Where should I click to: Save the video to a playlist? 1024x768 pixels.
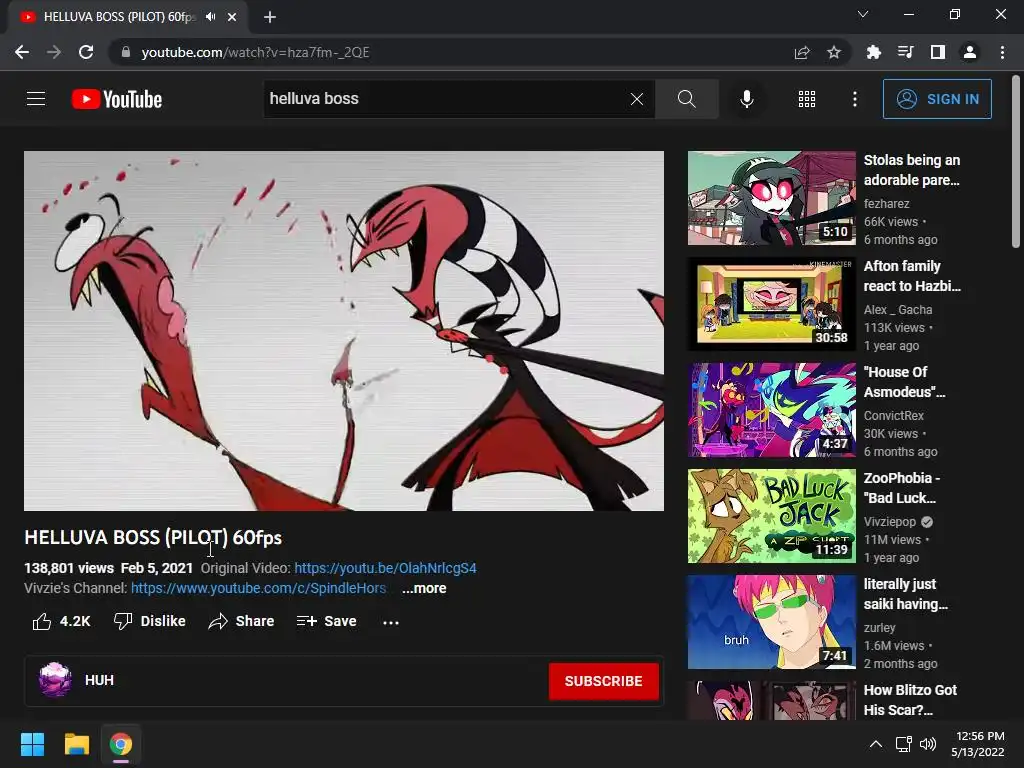[327, 621]
